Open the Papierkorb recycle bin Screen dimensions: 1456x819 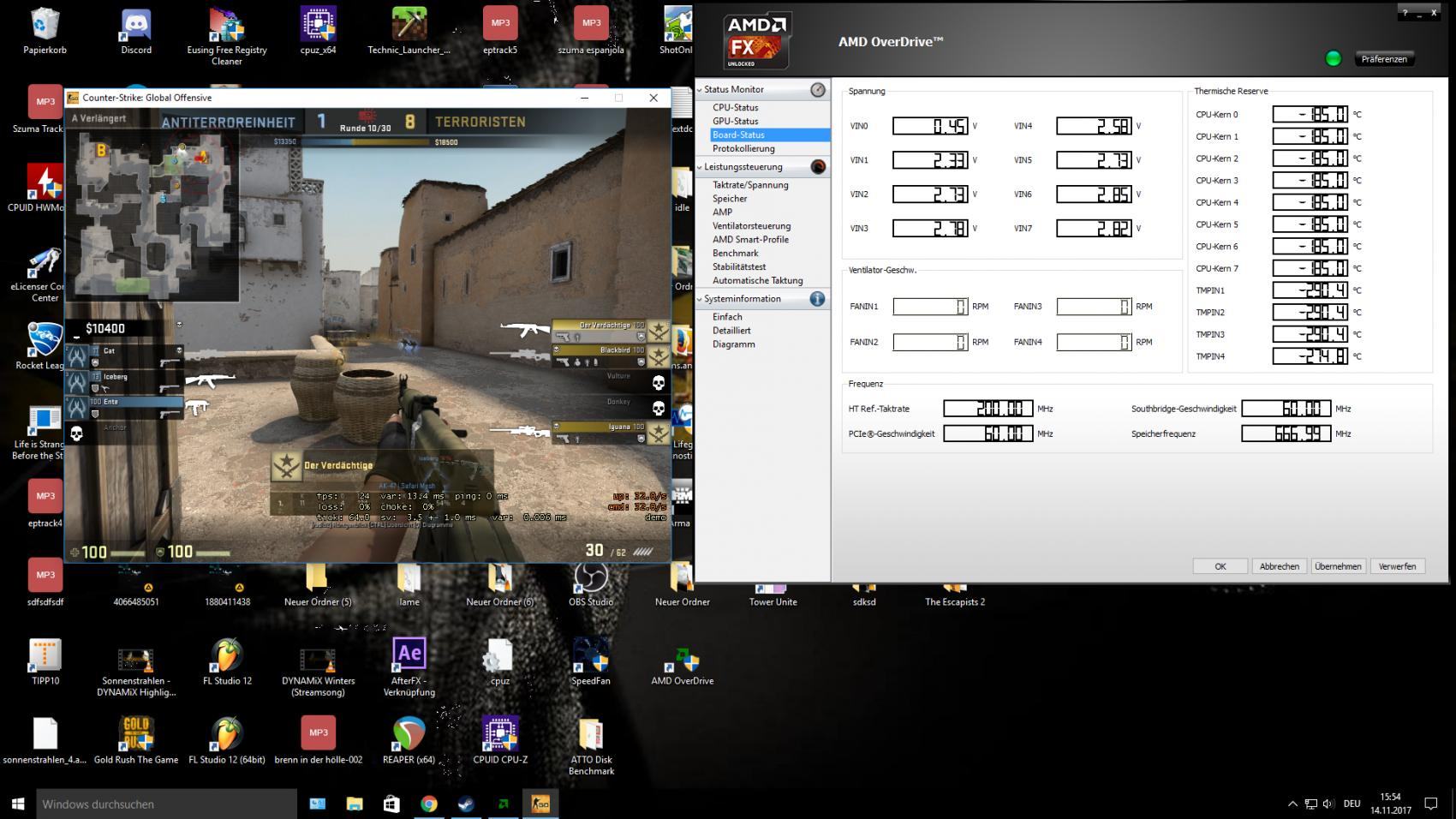tap(45, 32)
